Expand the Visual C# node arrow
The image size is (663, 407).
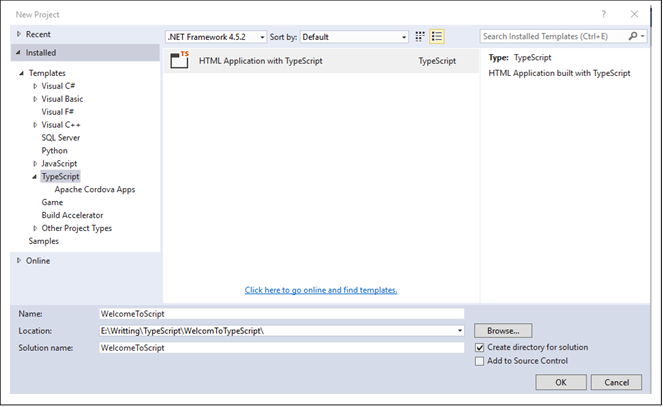tap(35, 86)
